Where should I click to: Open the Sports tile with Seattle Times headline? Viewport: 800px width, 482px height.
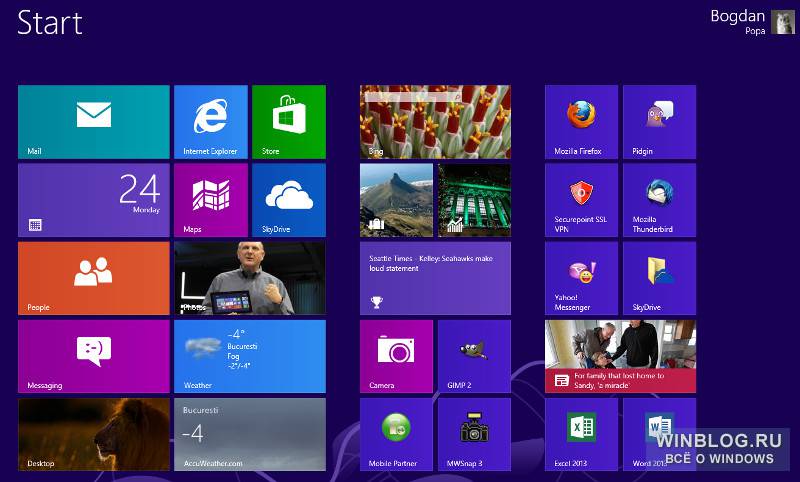(435, 278)
